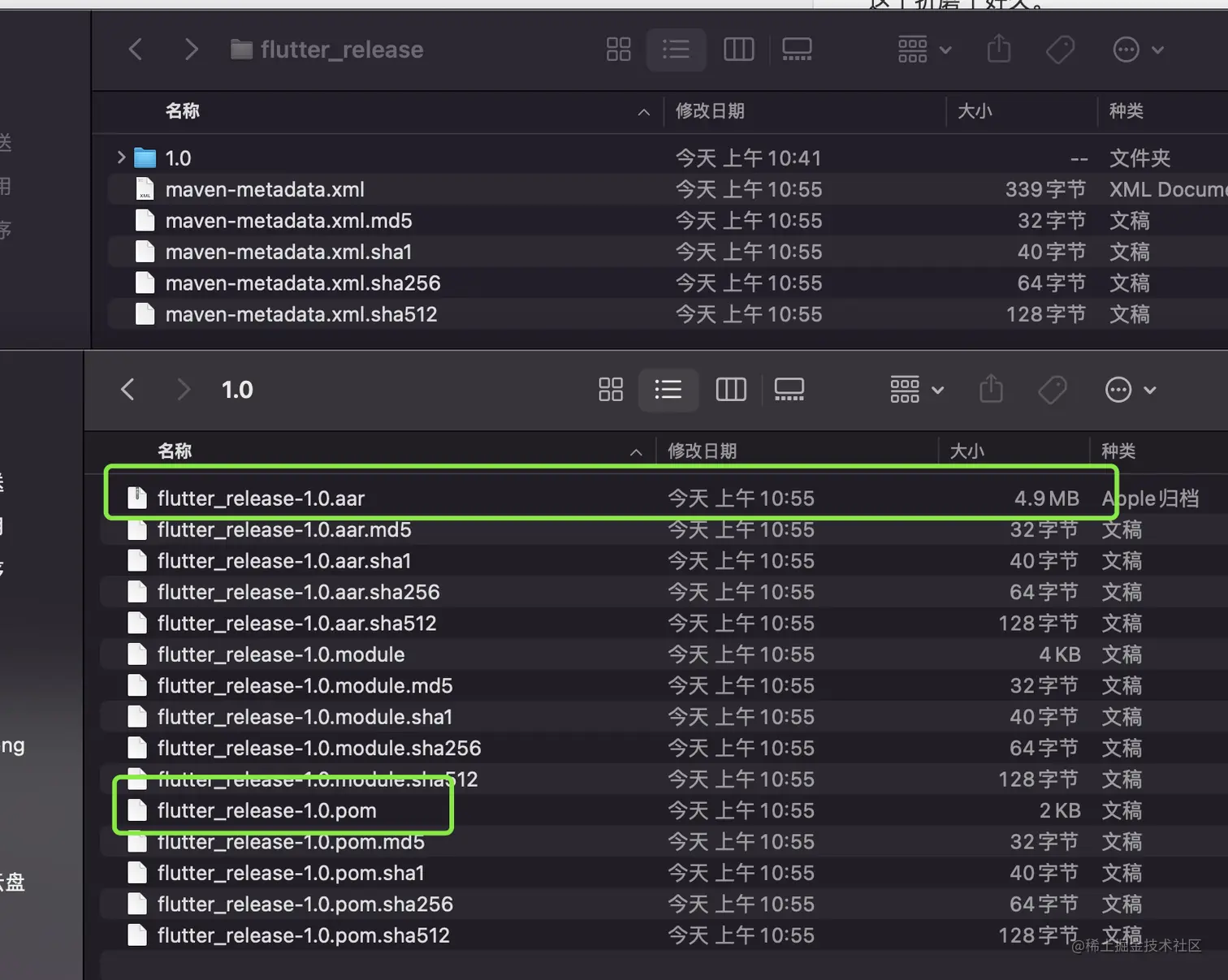Expand the 1.0 folder disclosure arrow
The width and height of the screenshot is (1228, 980).
121,158
